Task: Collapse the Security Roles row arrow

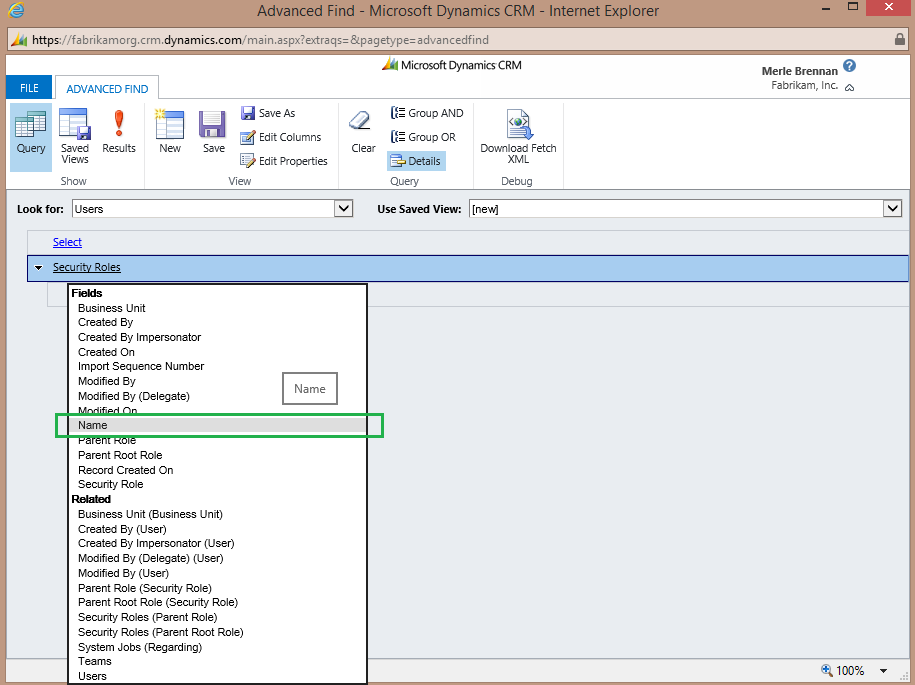Action: [38, 268]
